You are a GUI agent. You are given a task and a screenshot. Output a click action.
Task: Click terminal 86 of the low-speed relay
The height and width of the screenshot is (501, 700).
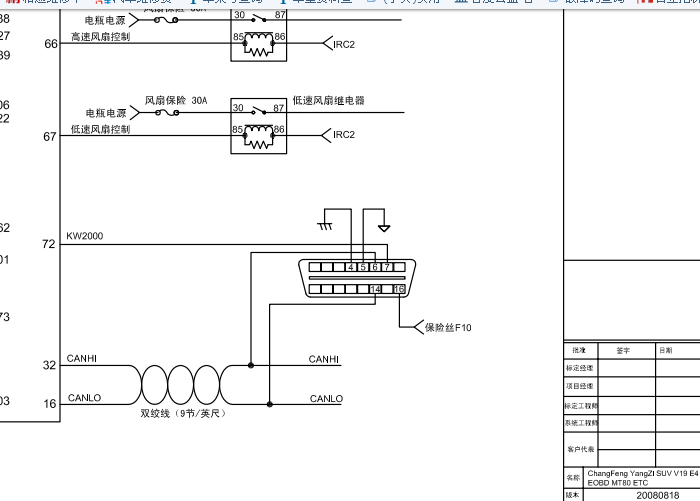(x=279, y=129)
